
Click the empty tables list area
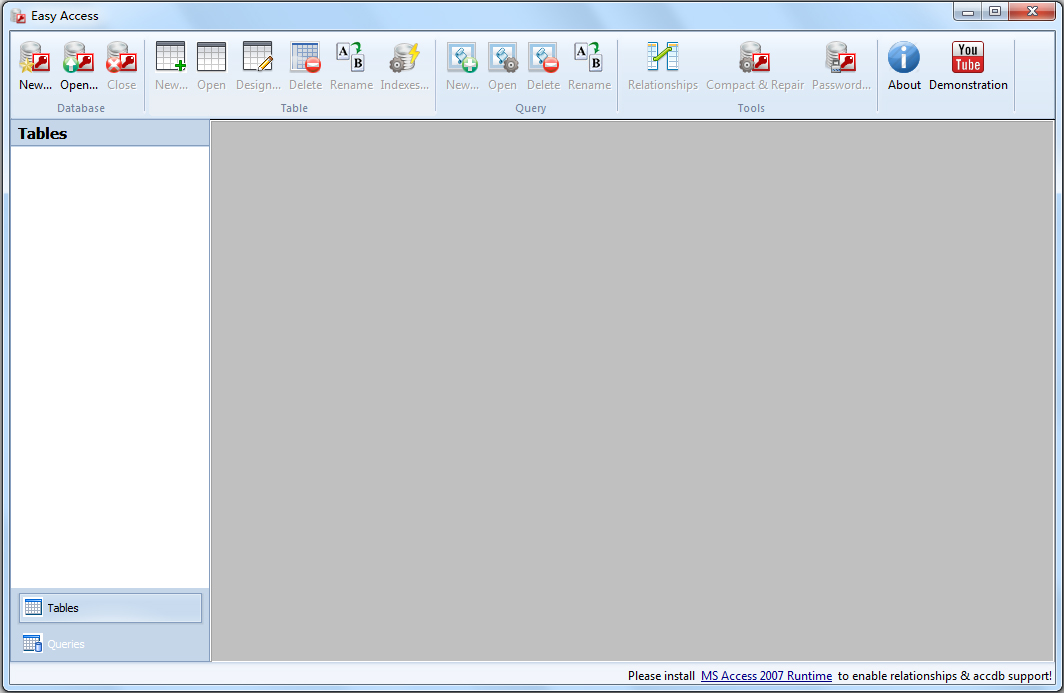110,367
